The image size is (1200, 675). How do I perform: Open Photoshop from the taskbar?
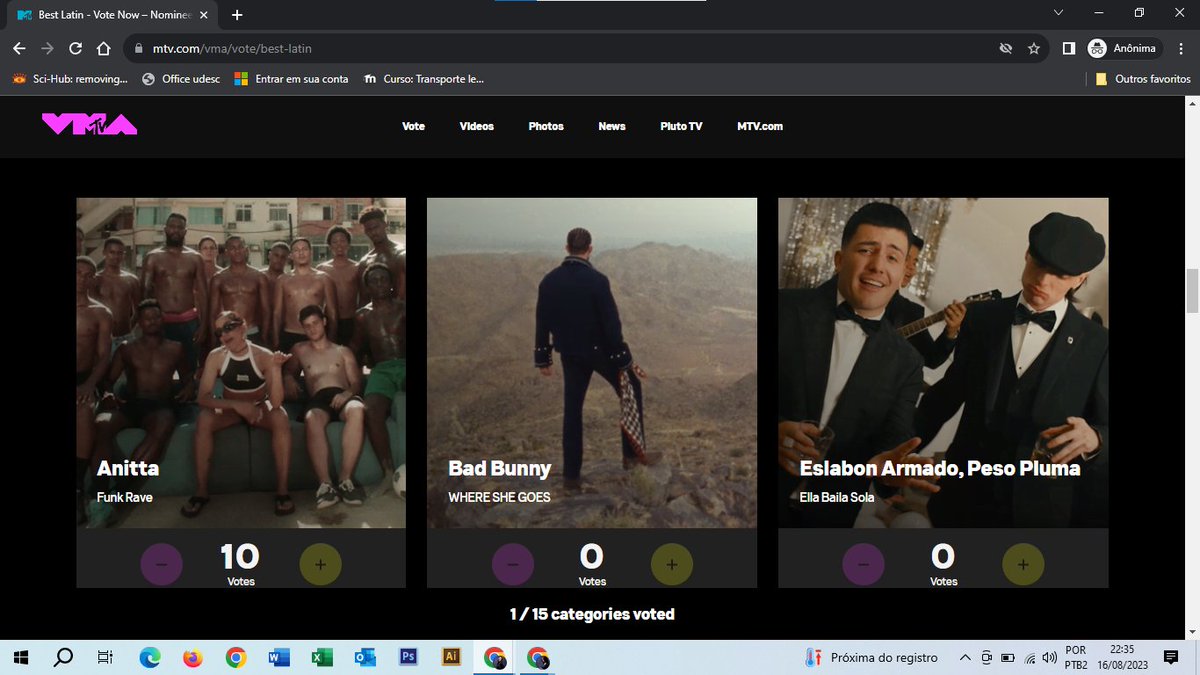408,657
